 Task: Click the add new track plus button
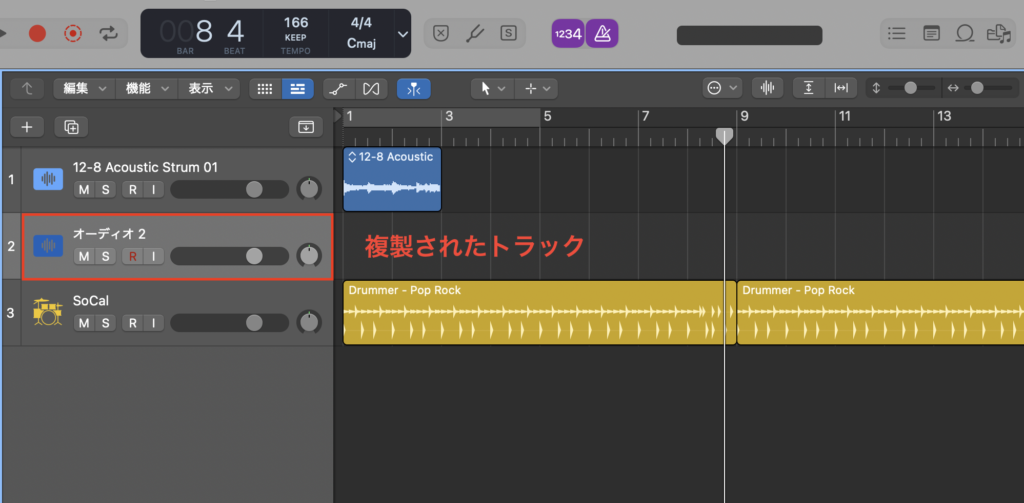27,126
